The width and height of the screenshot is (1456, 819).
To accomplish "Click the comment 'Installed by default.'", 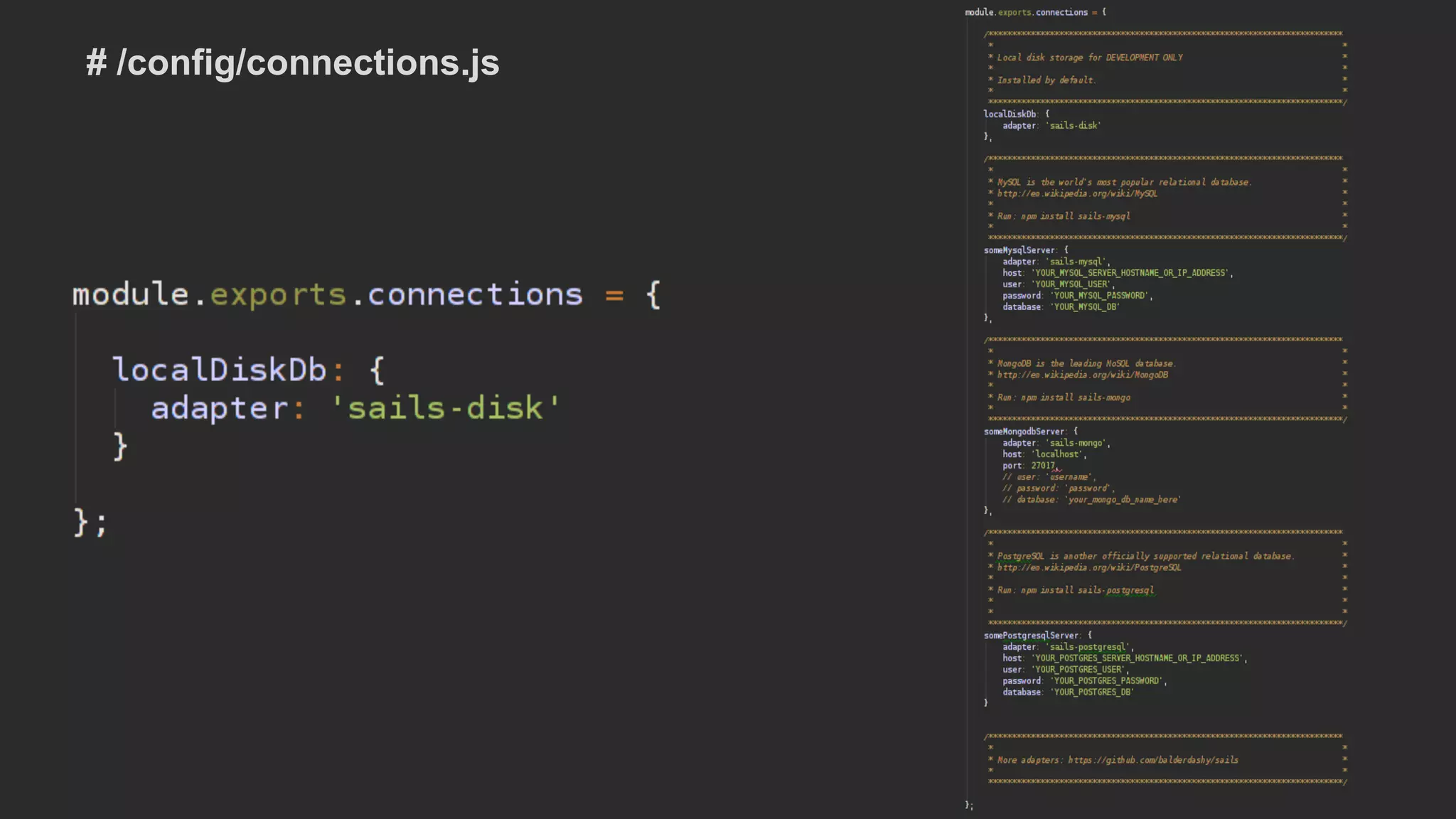I will coord(1046,80).
